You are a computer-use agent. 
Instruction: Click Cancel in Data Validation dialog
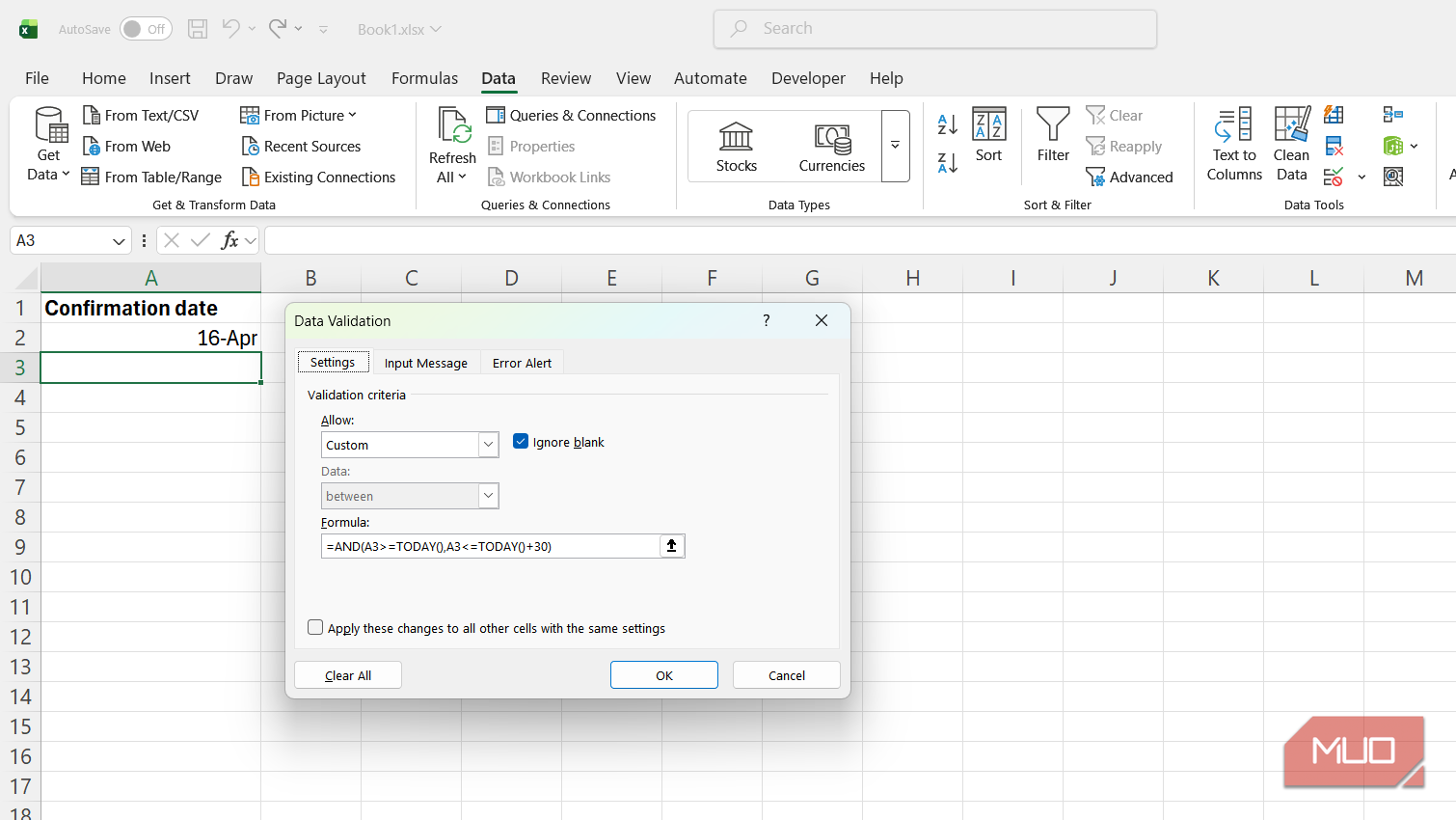pos(787,675)
